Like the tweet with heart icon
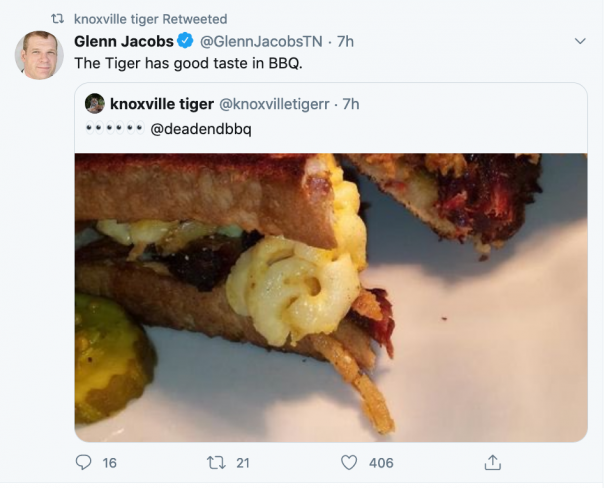 coord(349,463)
